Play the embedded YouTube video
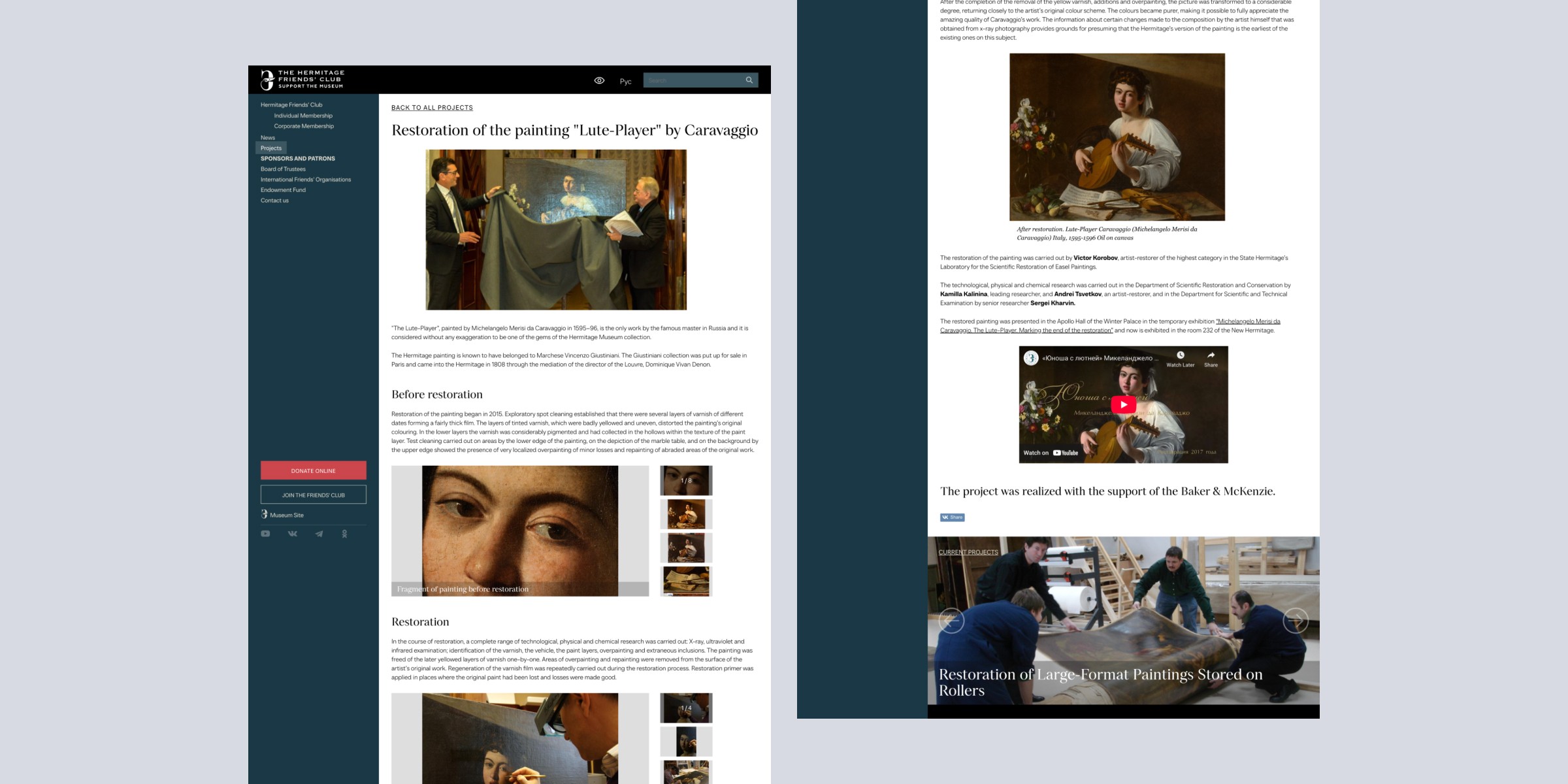The height and width of the screenshot is (784, 1568). 1123,404
